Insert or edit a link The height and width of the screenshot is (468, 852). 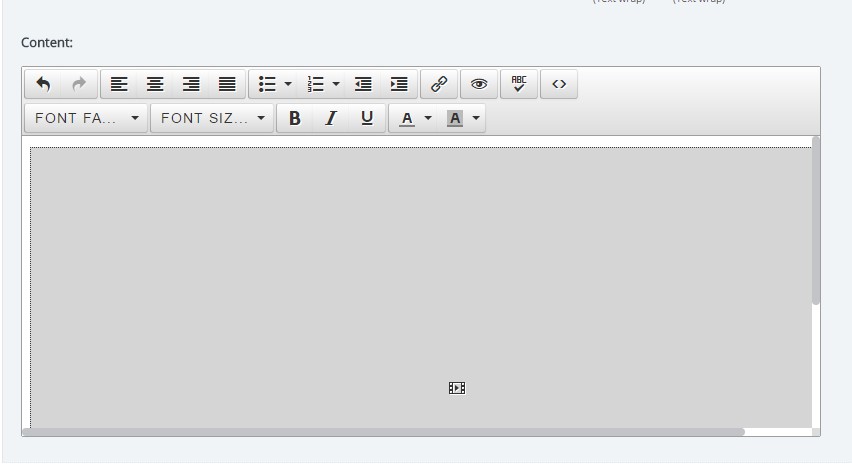(439, 84)
